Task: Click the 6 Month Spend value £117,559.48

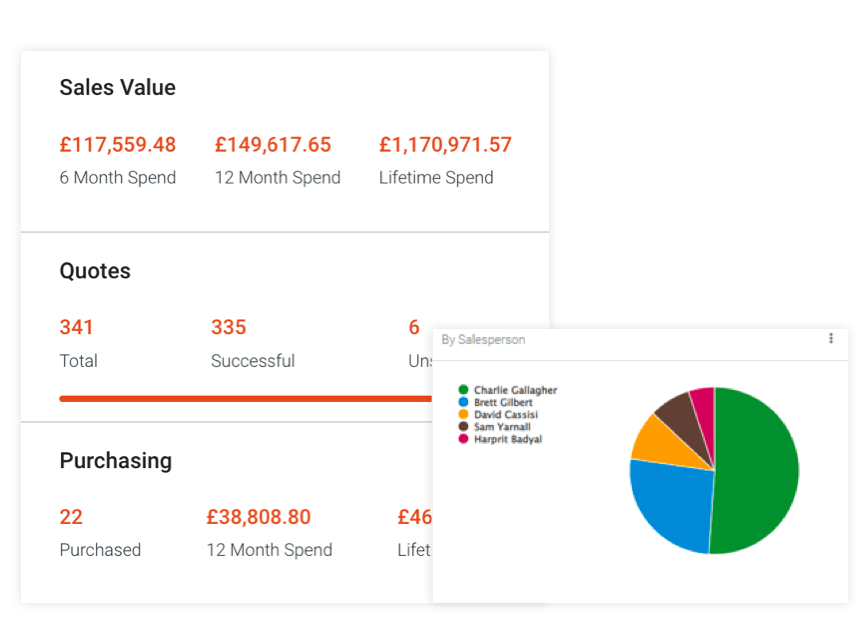Action: 117,145
